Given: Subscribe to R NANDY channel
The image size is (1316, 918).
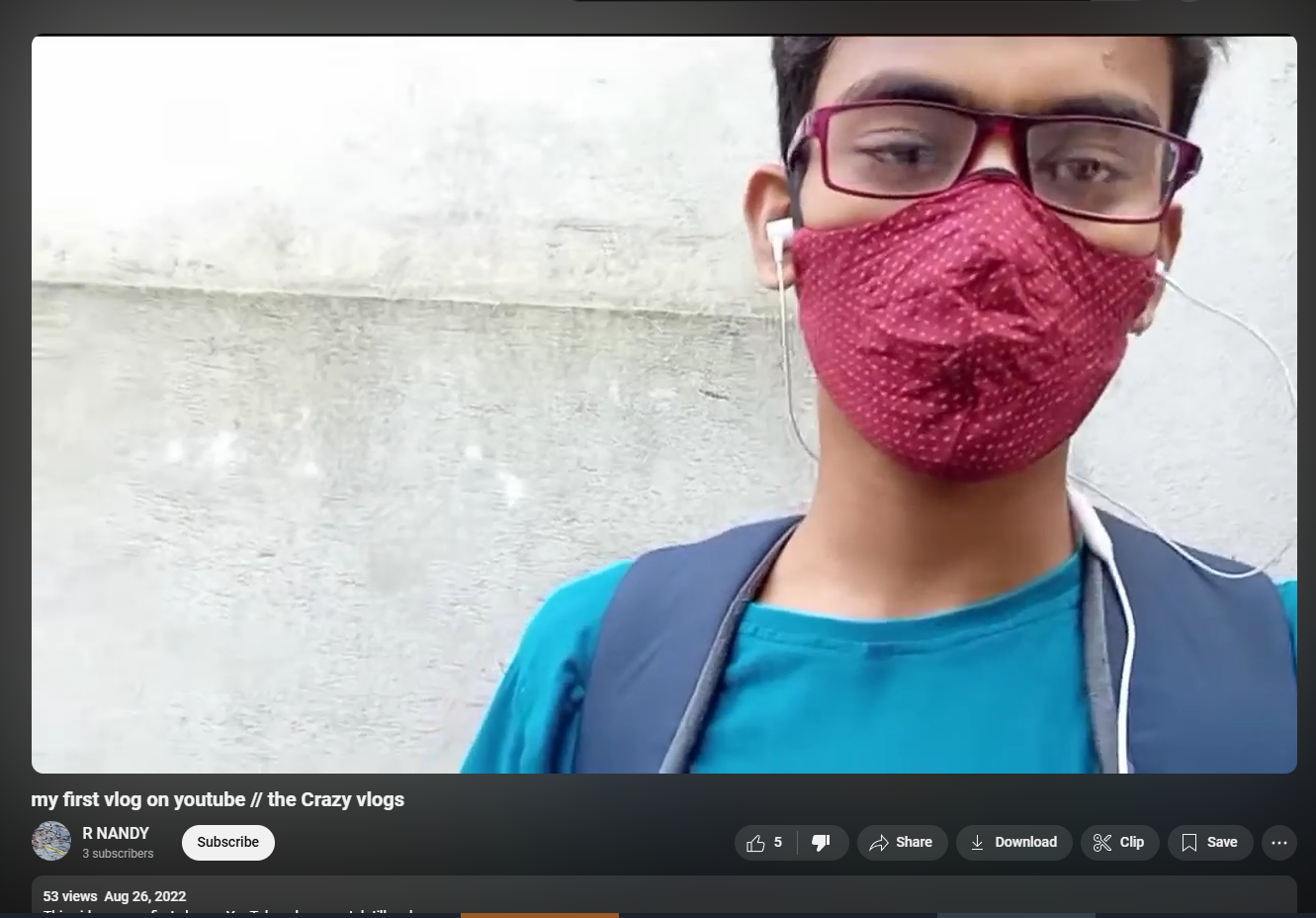Looking at the screenshot, I should (x=228, y=843).
